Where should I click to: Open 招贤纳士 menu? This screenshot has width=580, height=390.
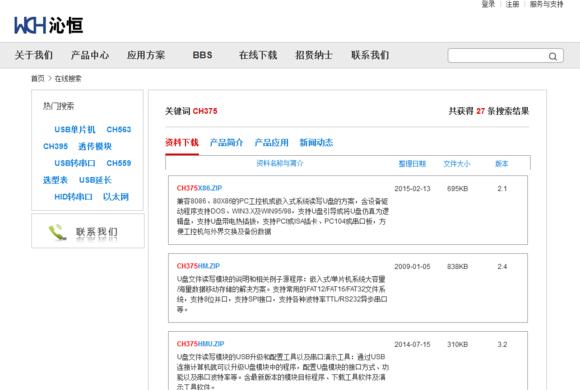(x=314, y=55)
